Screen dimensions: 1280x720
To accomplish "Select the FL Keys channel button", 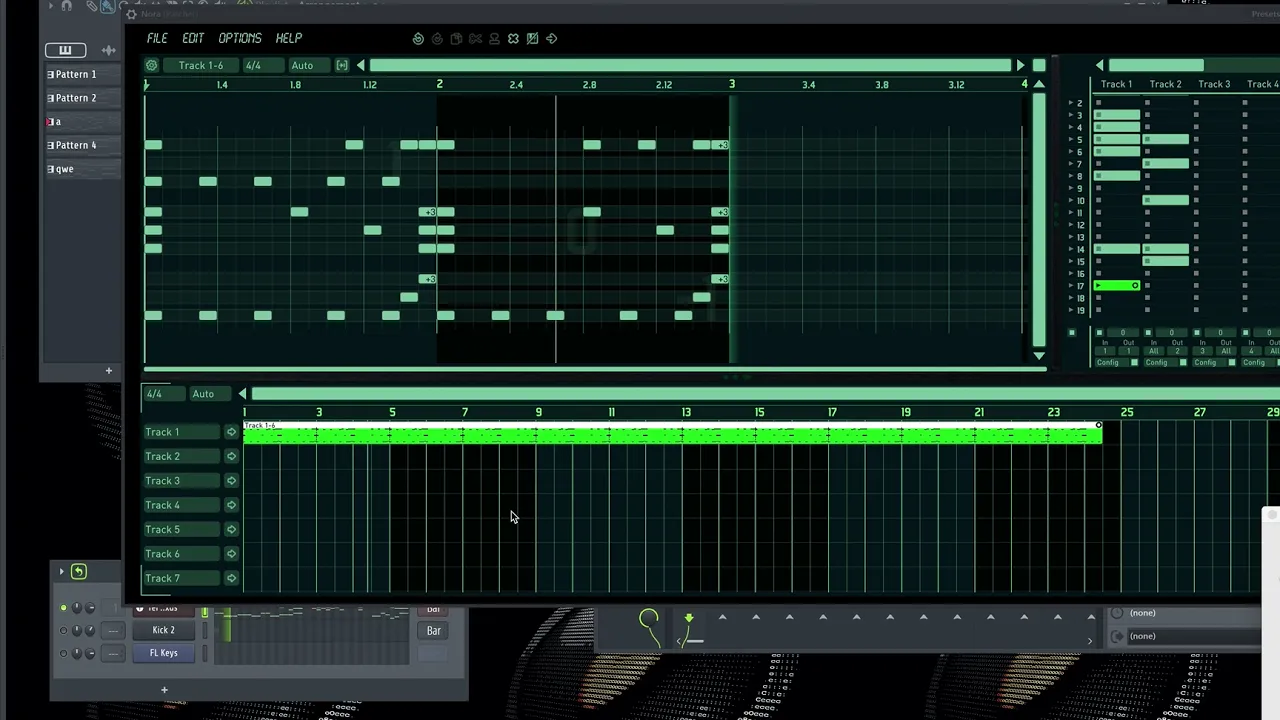I will [x=163, y=653].
